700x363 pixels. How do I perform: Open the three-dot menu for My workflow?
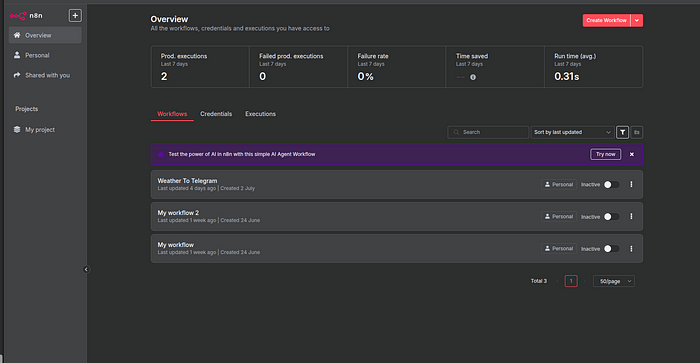tap(631, 249)
